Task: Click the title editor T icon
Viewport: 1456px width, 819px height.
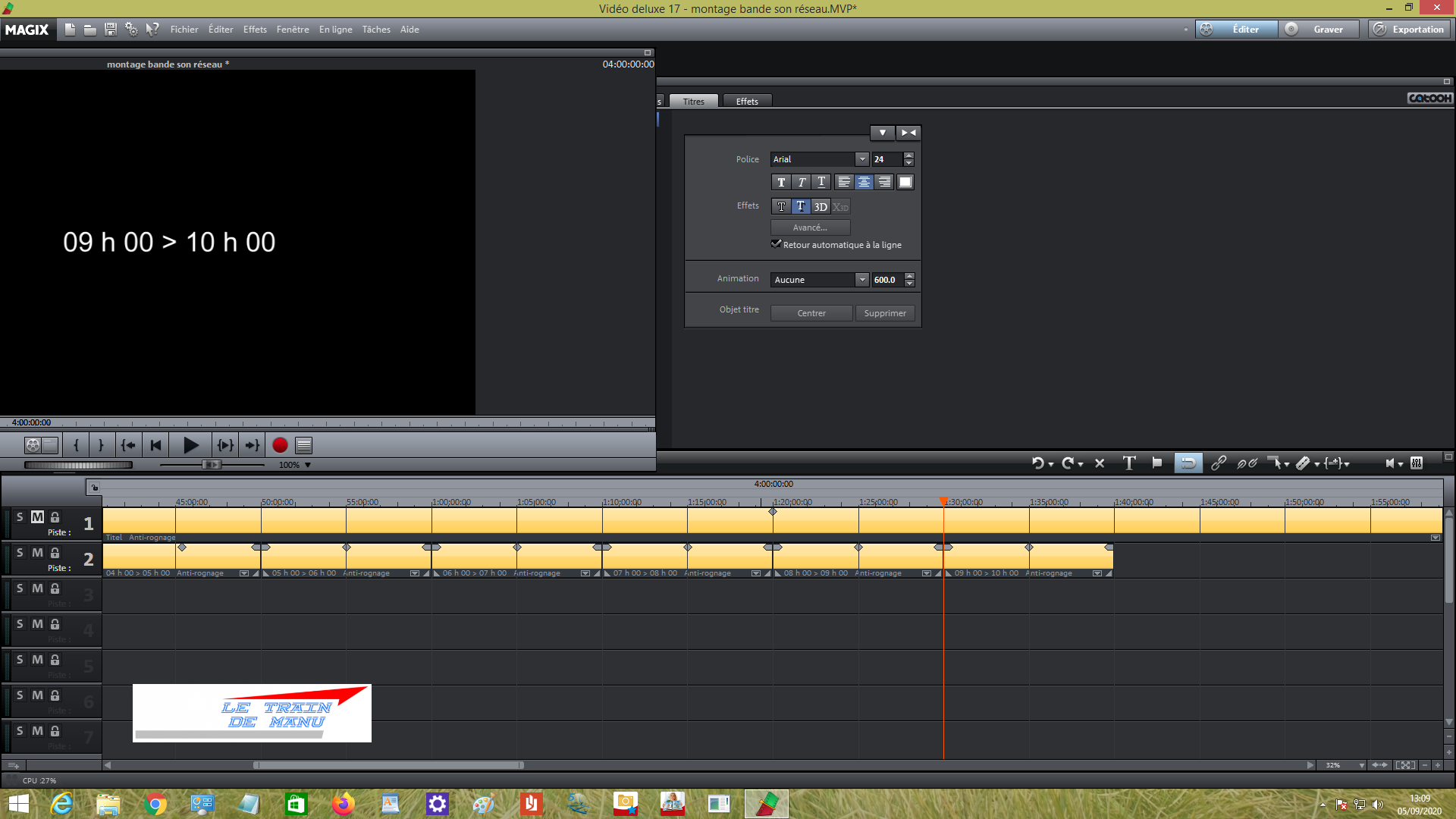Action: tap(1129, 463)
